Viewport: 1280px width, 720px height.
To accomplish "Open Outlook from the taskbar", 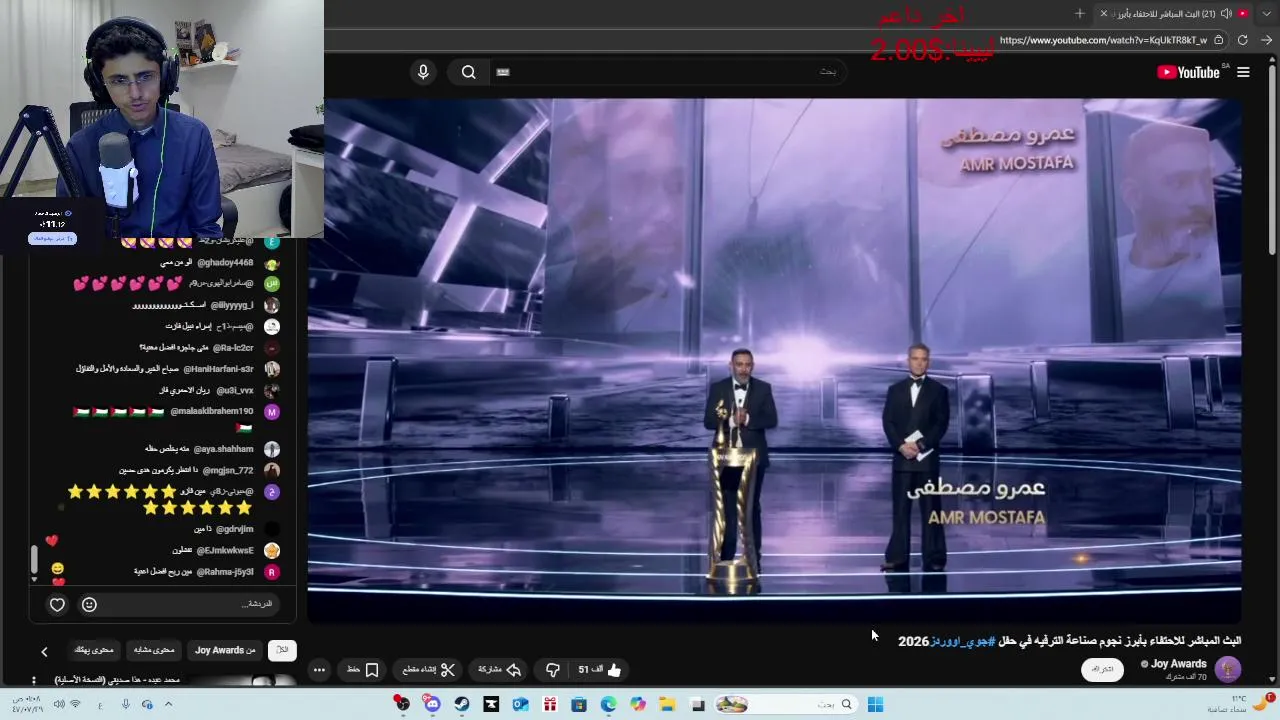I will tap(520, 704).
